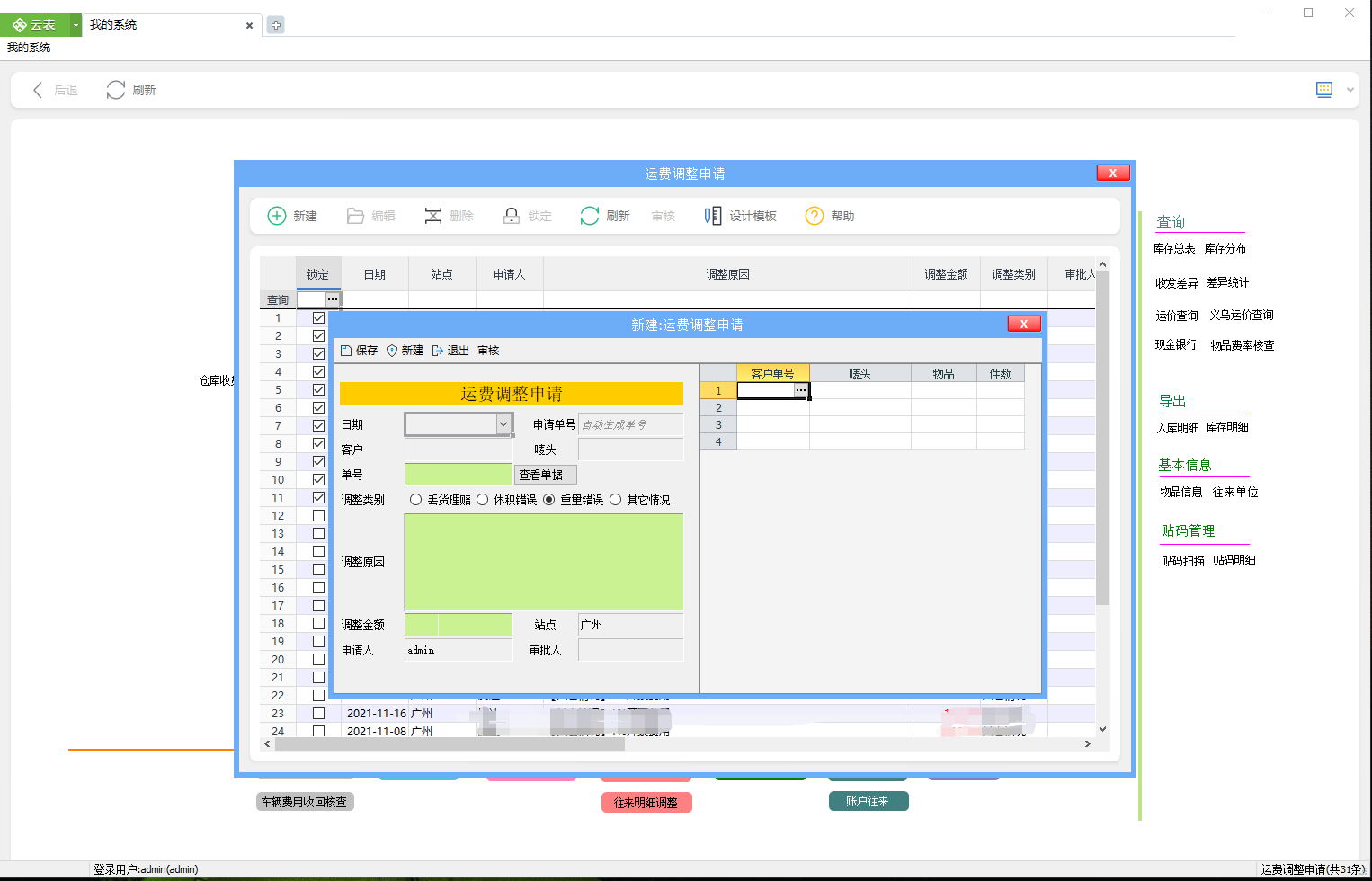This screenshot has height=881, width=1372.
Task: Click the ellipsis button in 查询 row
Action: [333, 299]
